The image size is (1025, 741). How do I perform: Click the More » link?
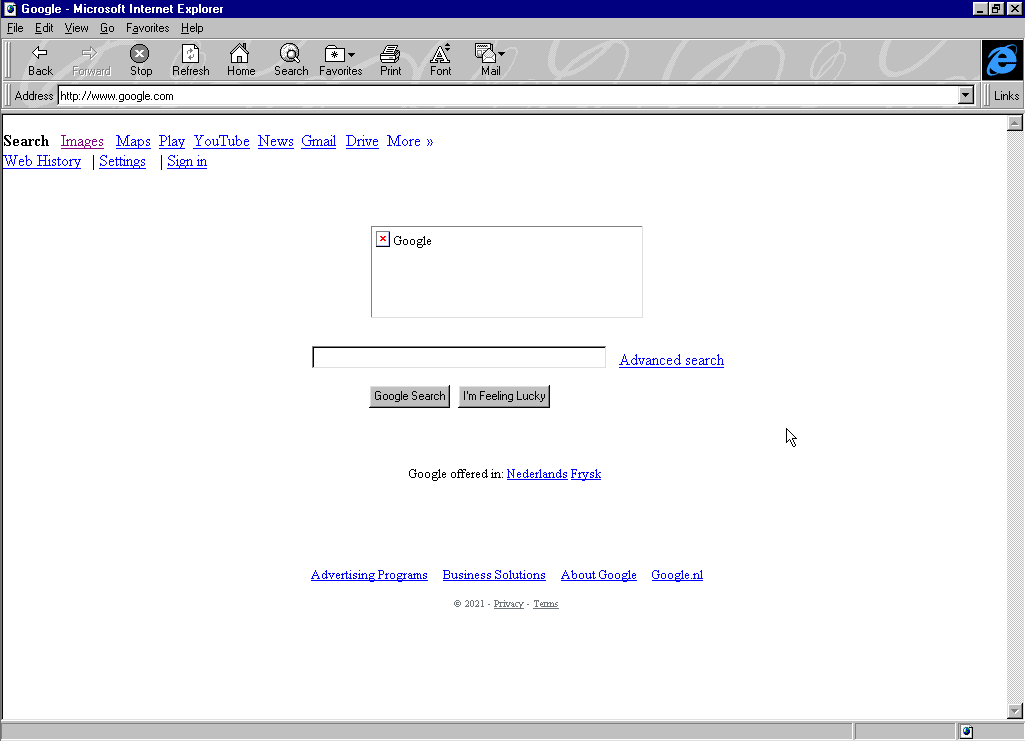tap(410, 141)
